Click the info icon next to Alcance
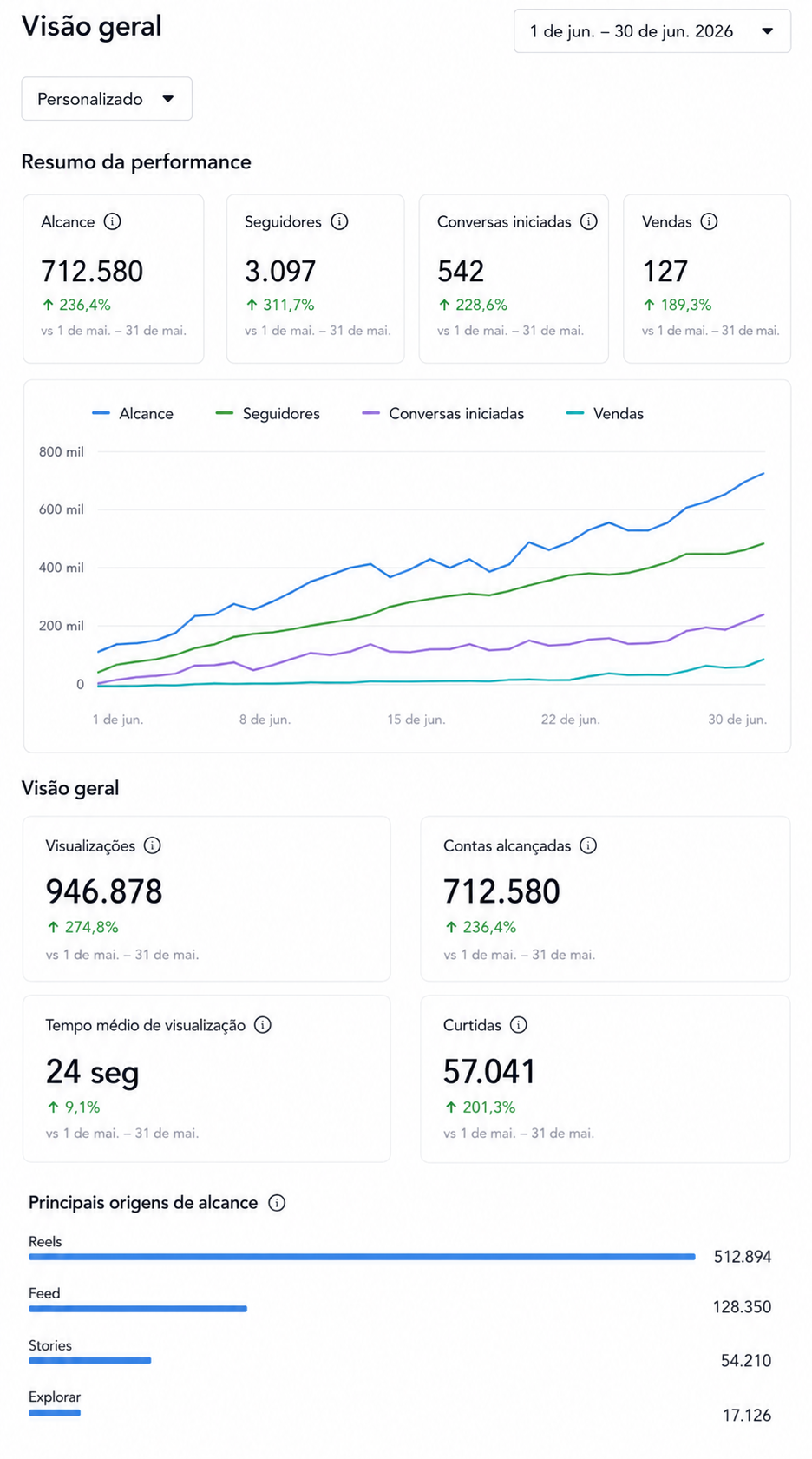This screenshot has height=1459, width=812. tap(112, 221)
